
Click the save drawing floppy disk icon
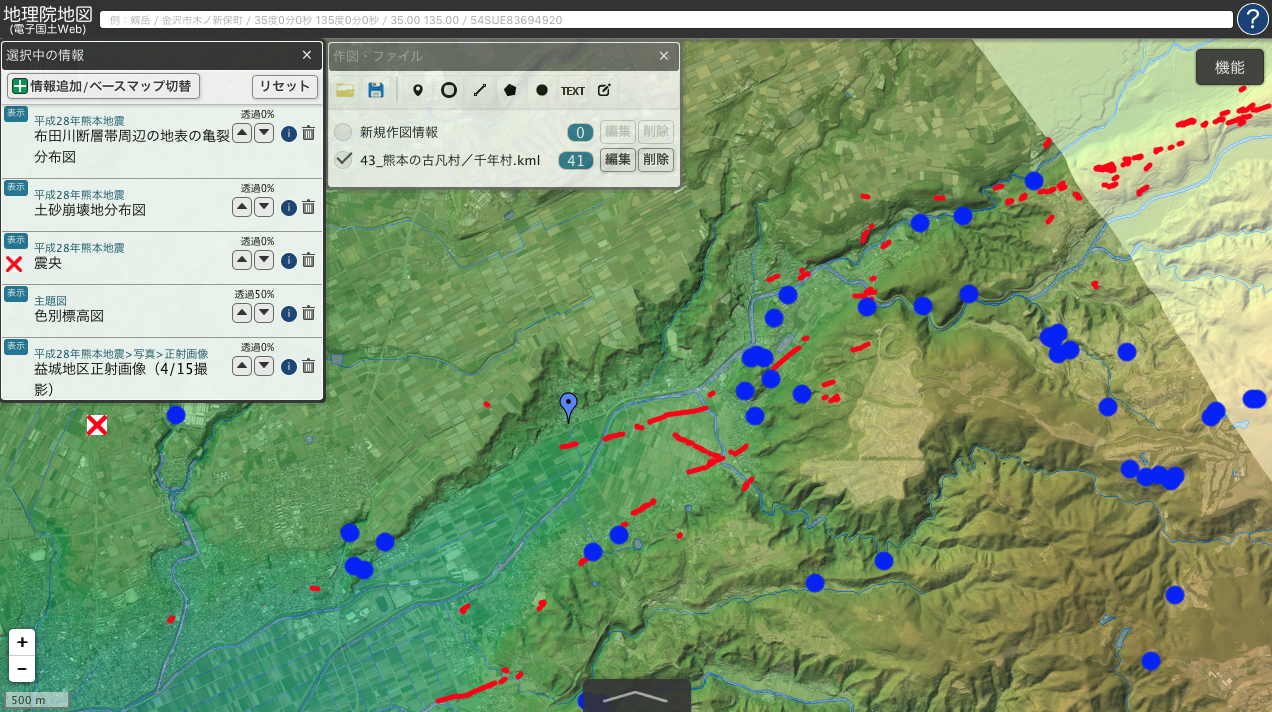pos(376,90)
